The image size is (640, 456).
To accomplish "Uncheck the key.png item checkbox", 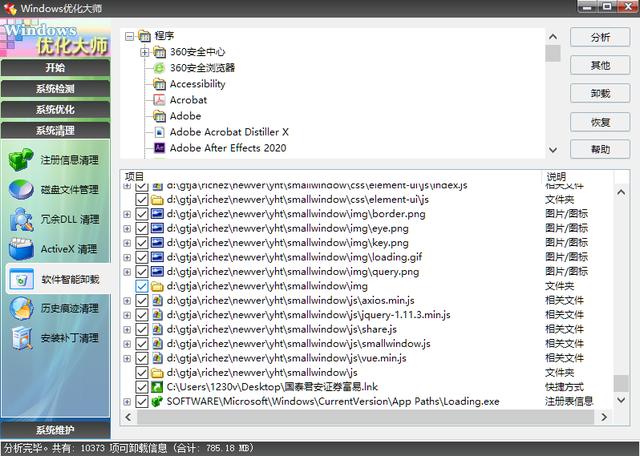I will [x=142, y=242].
